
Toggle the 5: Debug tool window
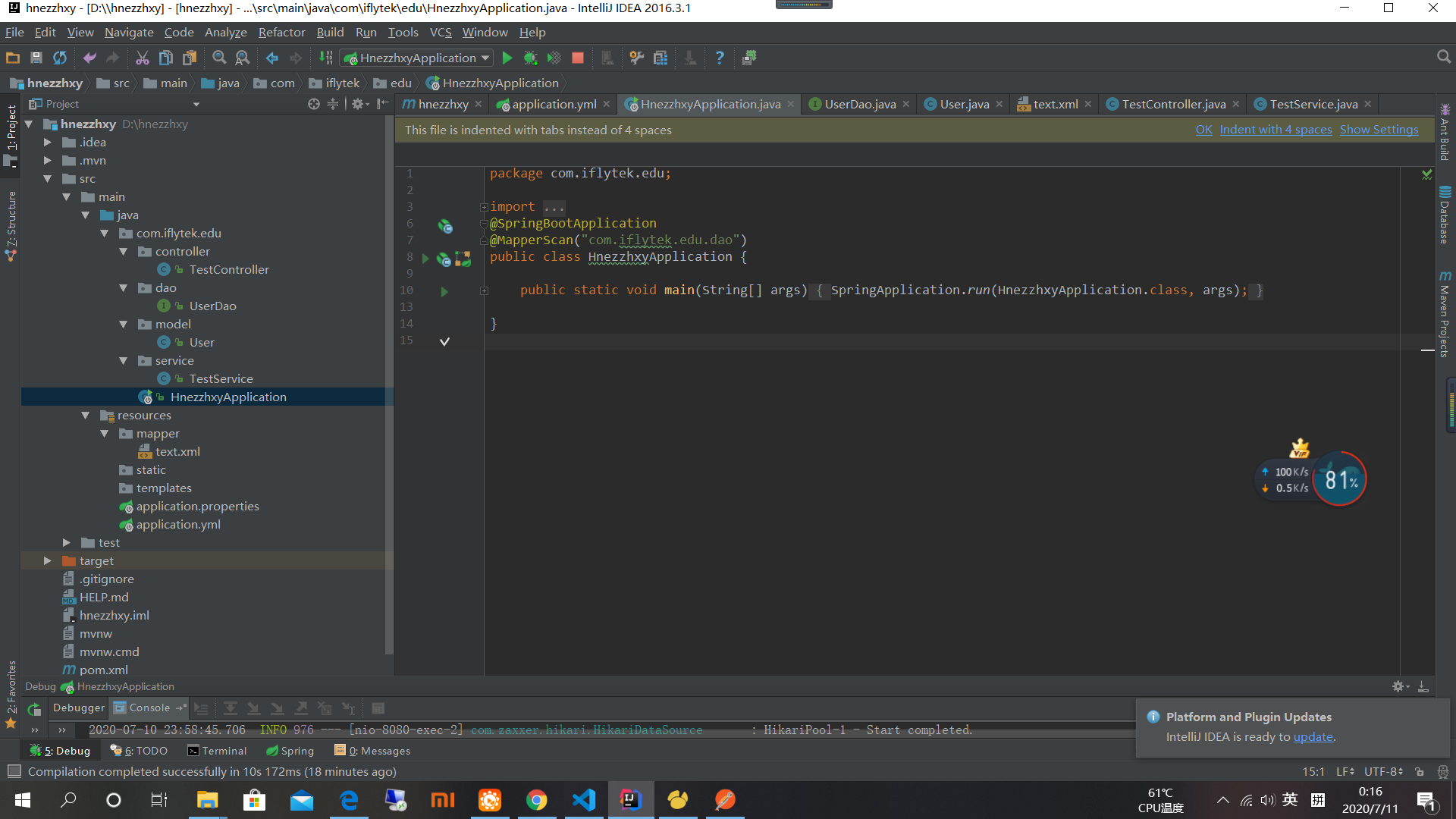[60, 751]
